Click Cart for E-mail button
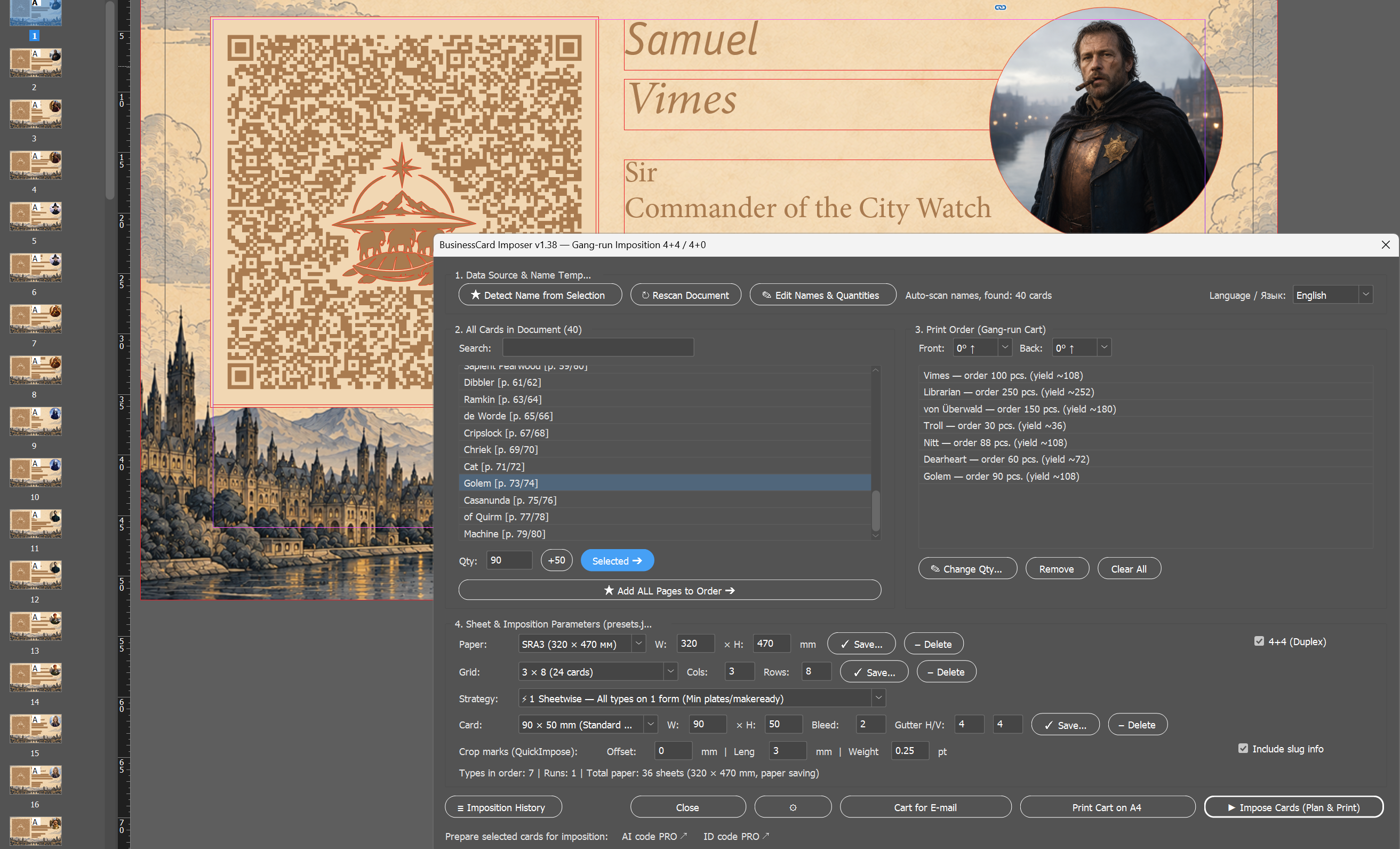This screenshot has height=849, width=1400. pos(925,807)
